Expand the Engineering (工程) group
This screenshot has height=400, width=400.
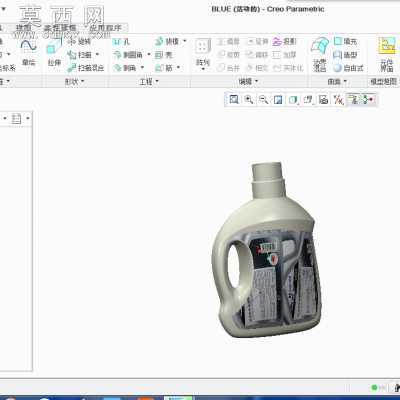(x=149, y=81)
